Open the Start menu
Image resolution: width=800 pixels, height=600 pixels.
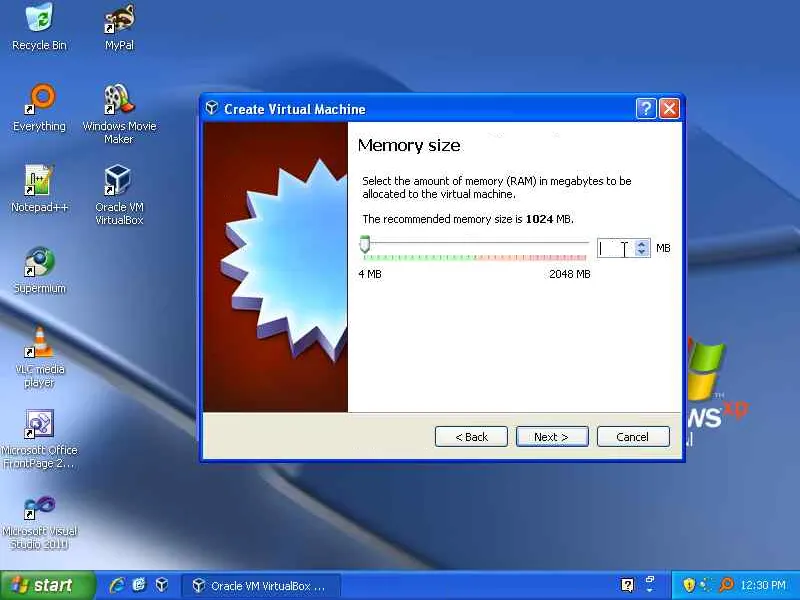pos(47,585)
